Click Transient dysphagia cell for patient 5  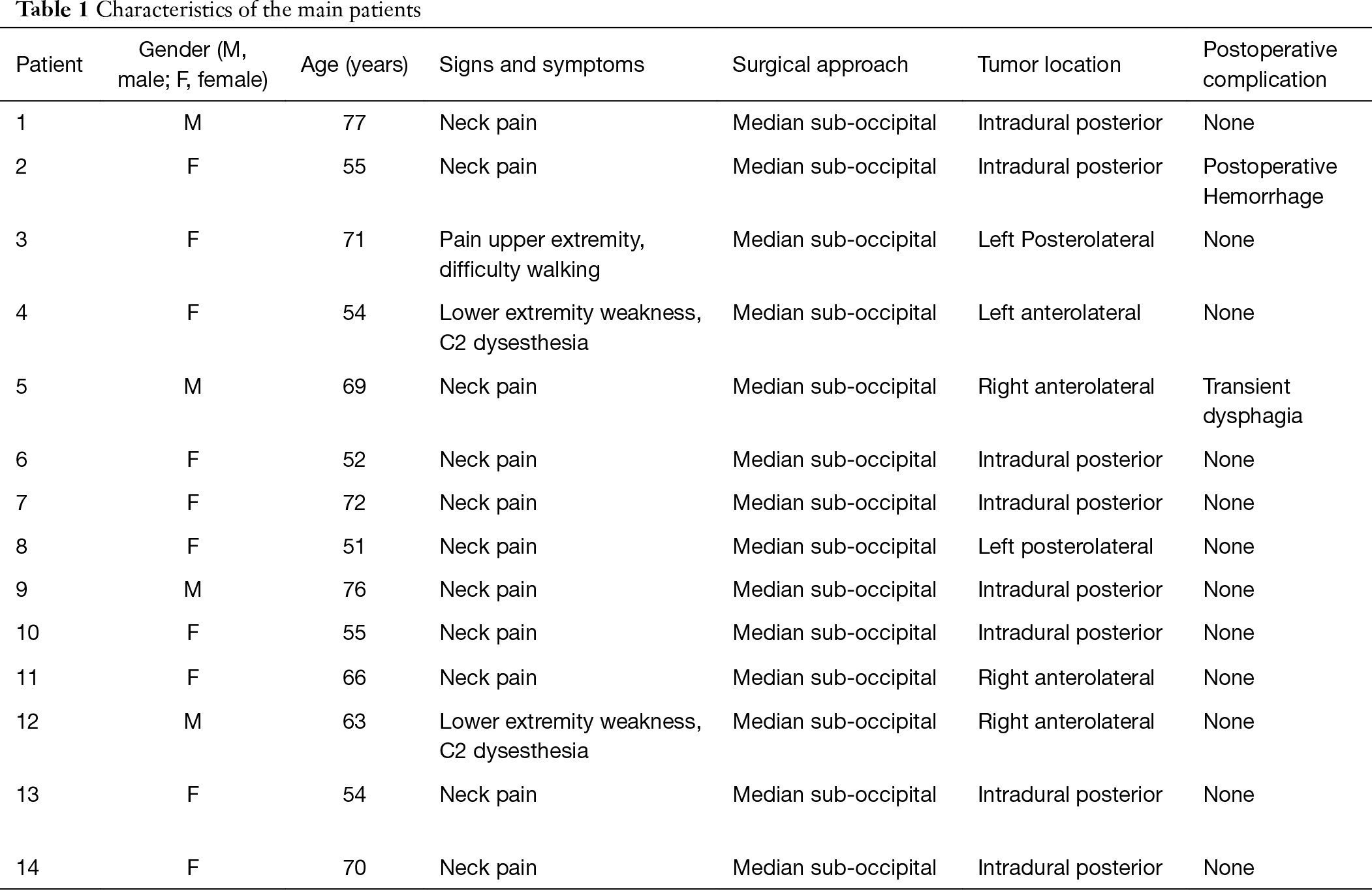[x=1252, y=401]
